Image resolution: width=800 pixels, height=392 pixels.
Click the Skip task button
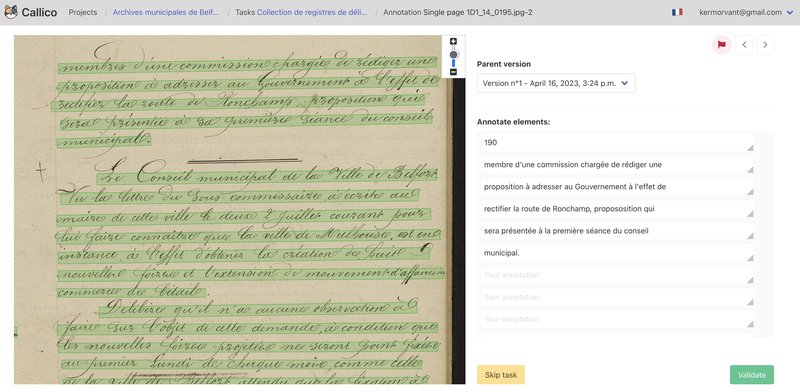(501, 375)
